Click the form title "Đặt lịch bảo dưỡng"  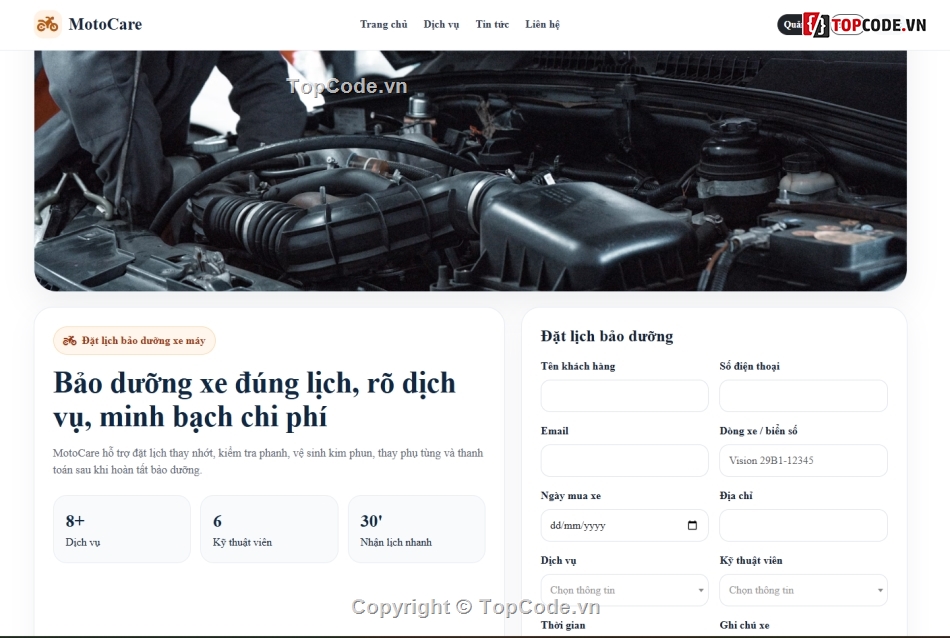pos(607,336)
